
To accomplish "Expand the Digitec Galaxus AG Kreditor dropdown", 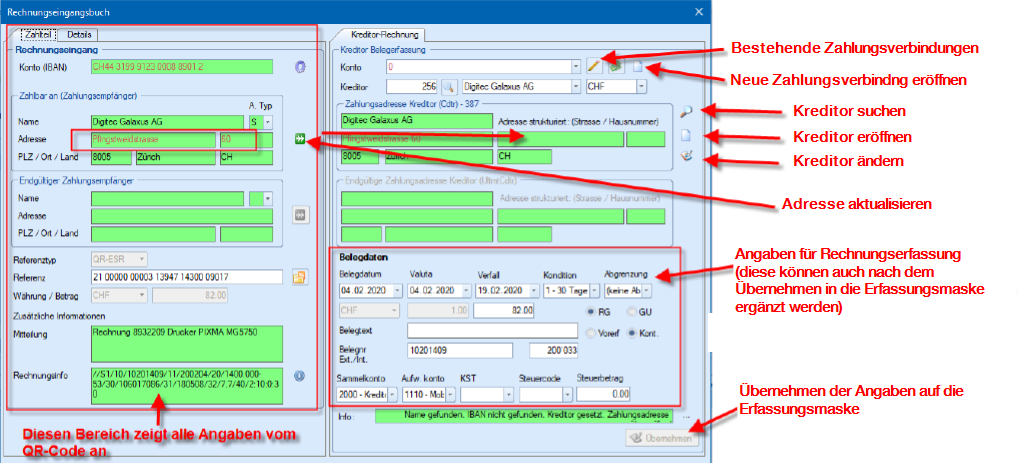I will point(576,86).
